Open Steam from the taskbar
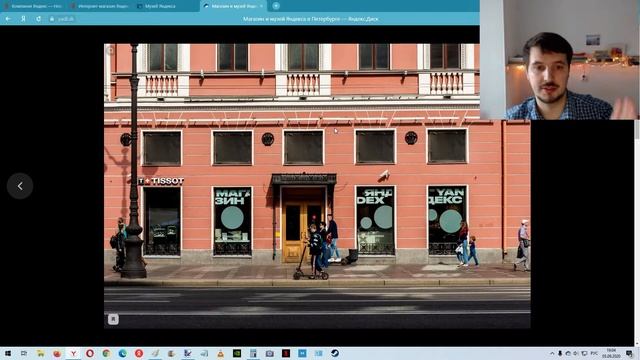 pos(335,353)
